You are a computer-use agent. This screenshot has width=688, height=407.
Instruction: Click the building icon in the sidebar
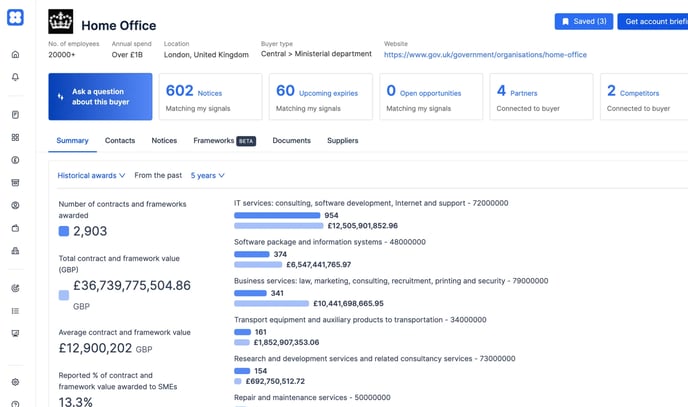point(15,251)
